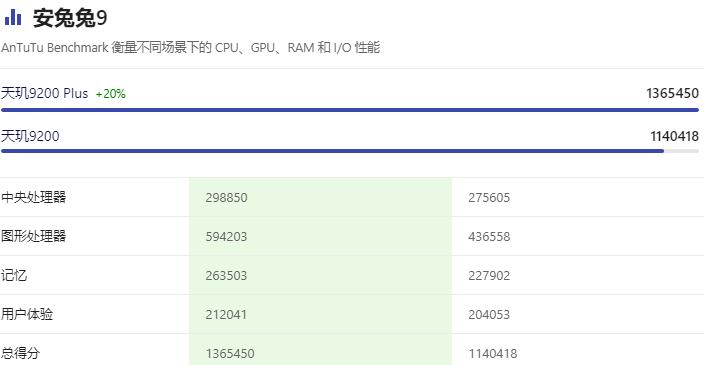Viewport: 704px width, 365px height.
Task: Click the 中央处理器 row label
Action: (x=34, y=197)
